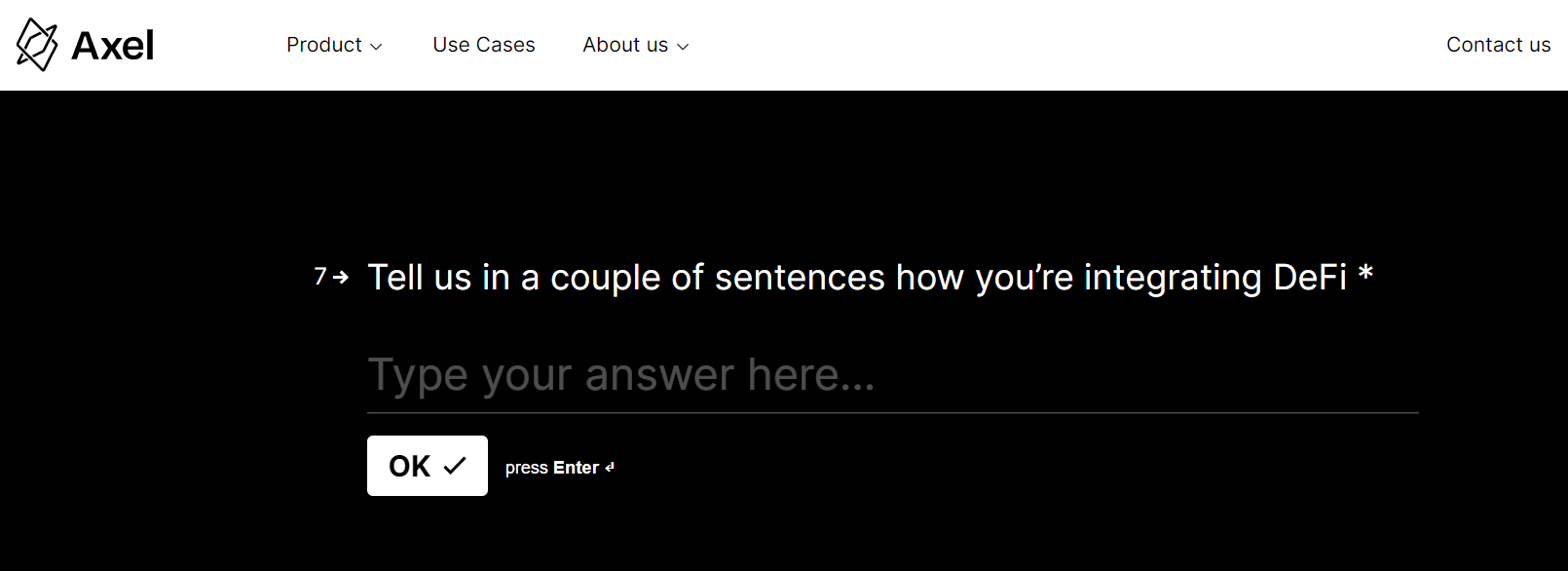
Task: Click the checkmark icon inside OK button
Action: click(455, 466)
